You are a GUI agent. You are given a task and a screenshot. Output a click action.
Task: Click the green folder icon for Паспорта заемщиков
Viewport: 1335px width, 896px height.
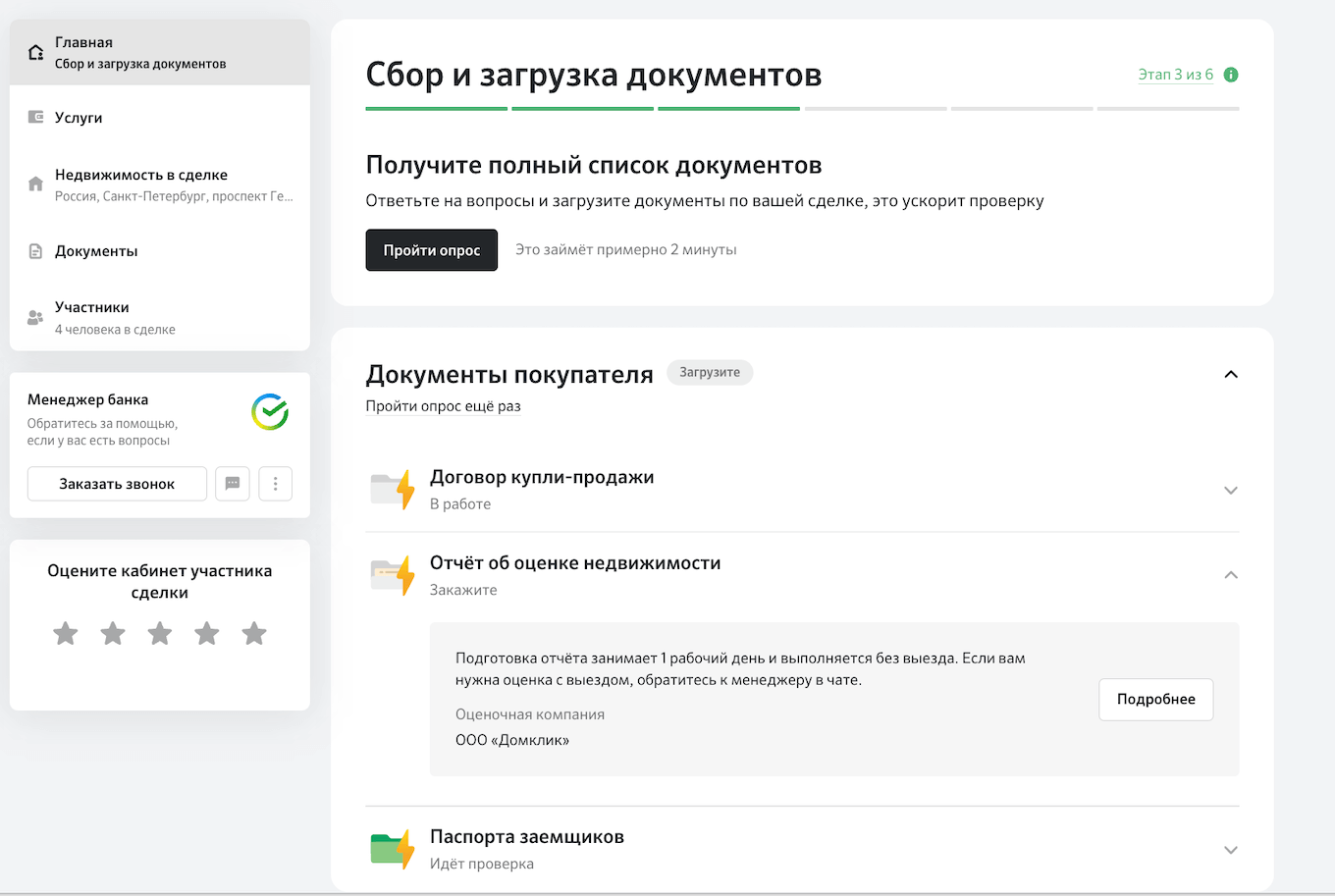coord(393,849)
